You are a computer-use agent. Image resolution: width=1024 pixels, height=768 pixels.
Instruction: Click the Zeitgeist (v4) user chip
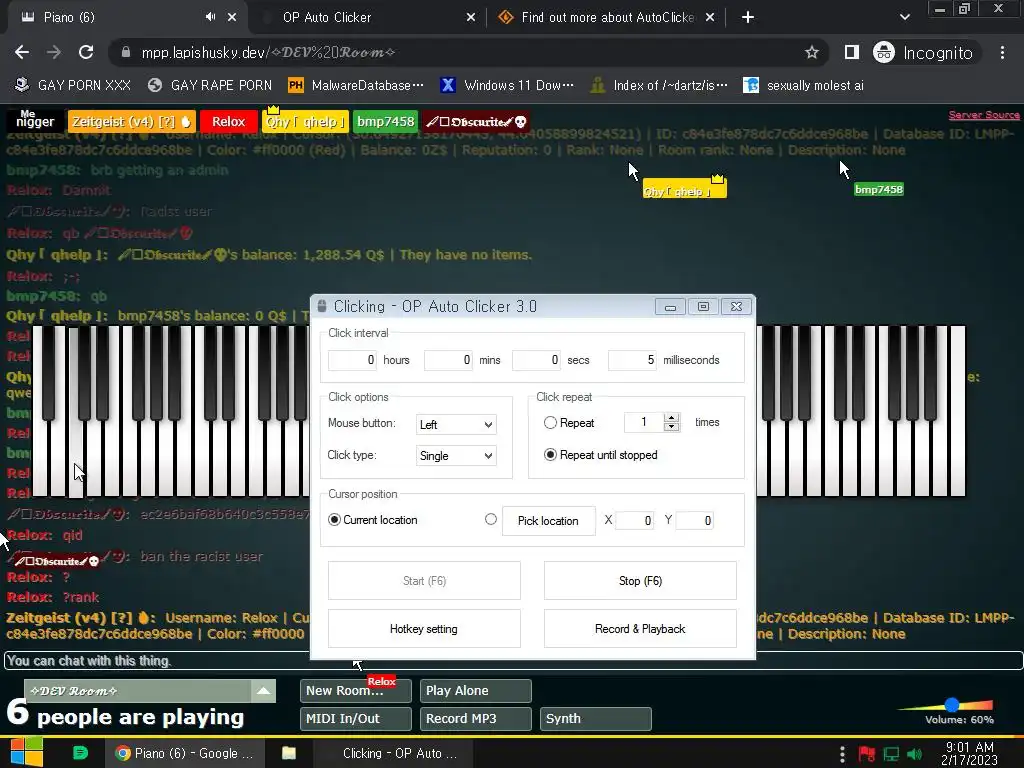click(131, 121)
